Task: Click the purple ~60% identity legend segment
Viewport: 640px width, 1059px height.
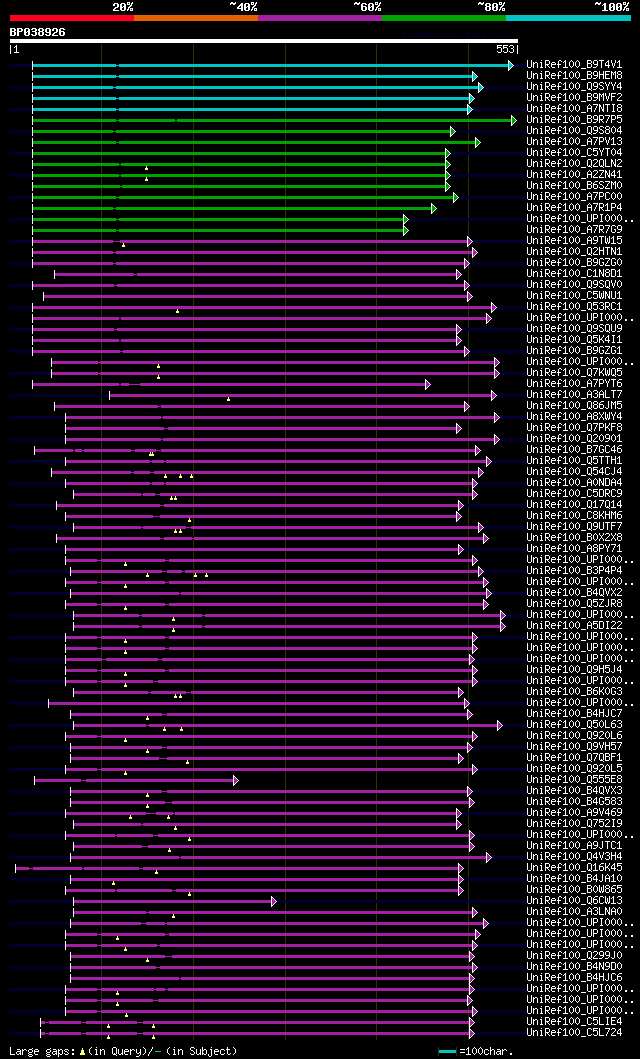Action: point(320,18)
